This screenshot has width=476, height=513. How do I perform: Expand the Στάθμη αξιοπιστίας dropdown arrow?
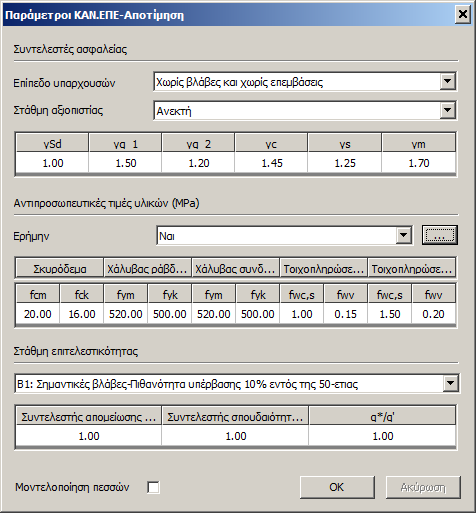(x=447, y=110)
